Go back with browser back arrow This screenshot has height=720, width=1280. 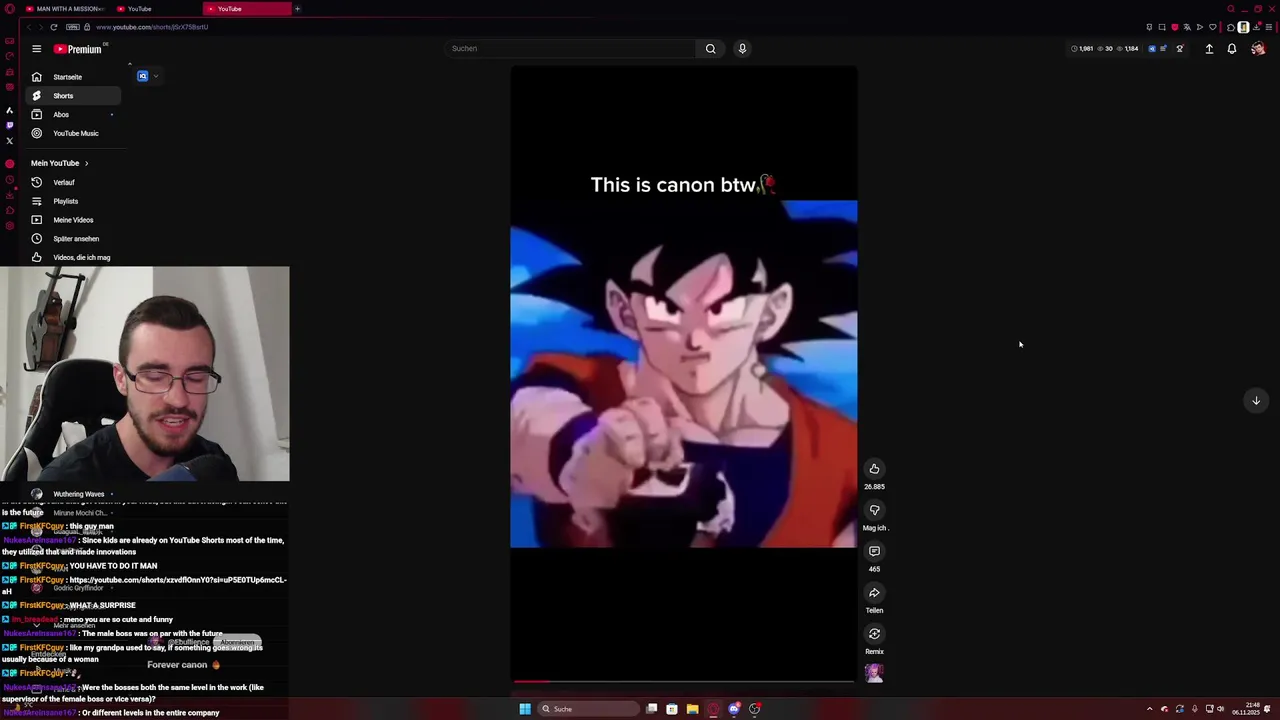(29, 27)
